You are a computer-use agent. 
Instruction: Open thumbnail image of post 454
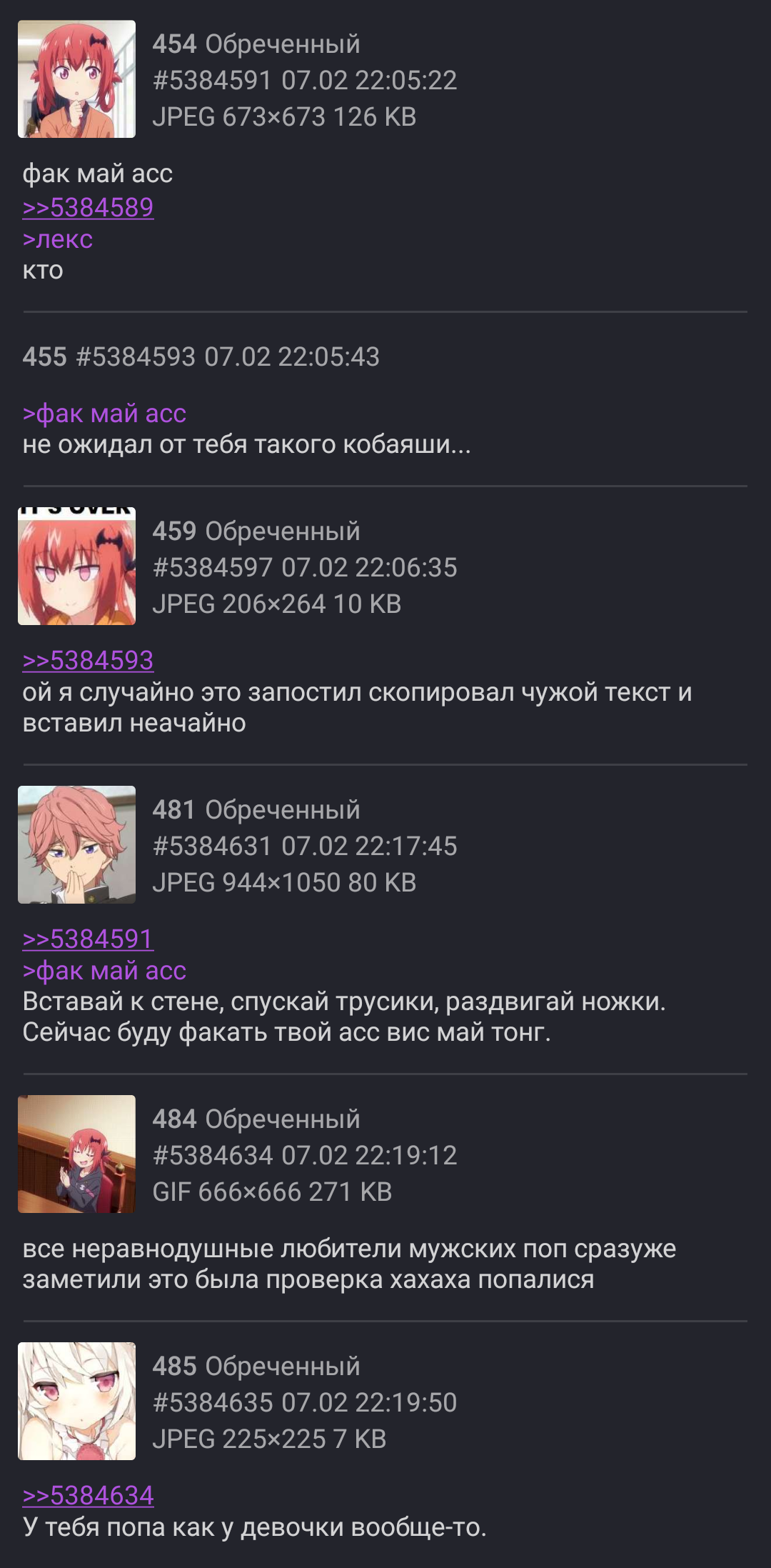tap(76, 79)
